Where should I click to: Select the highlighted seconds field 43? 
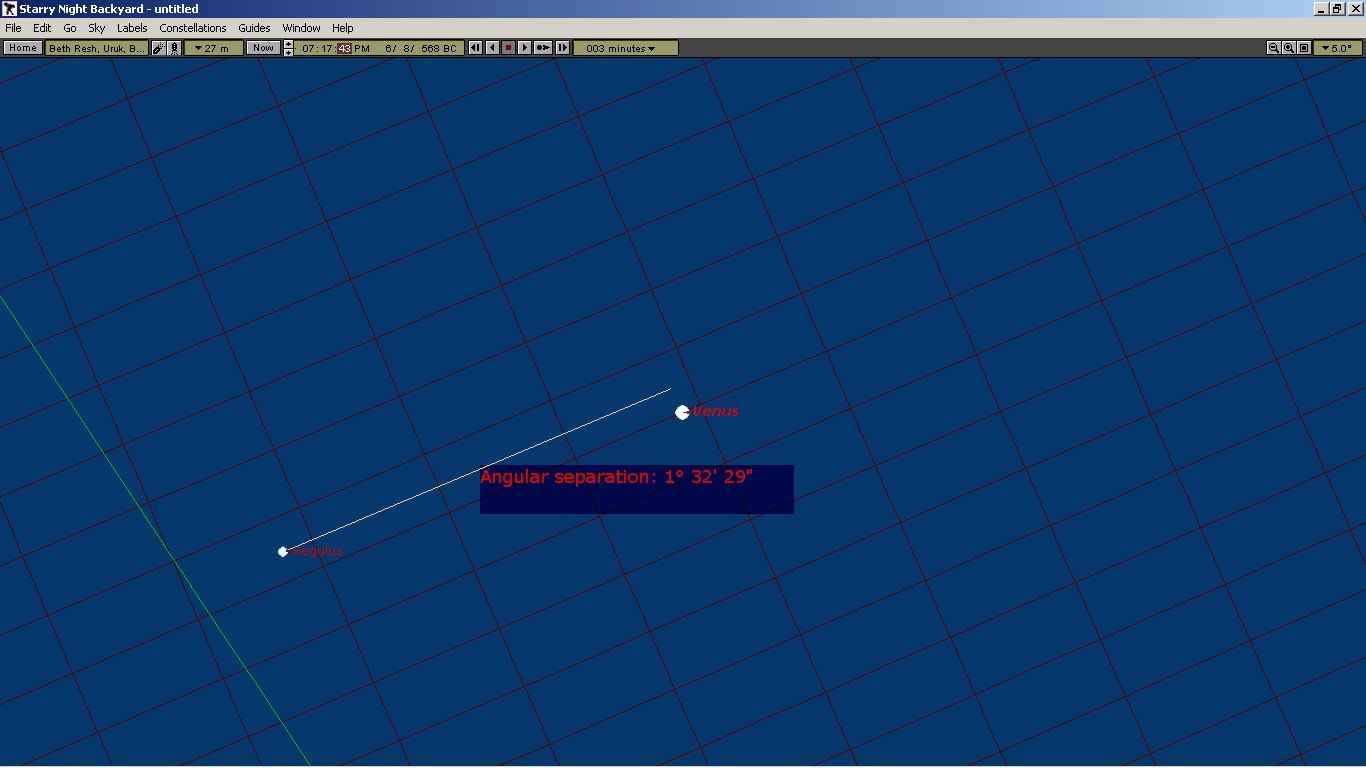pyautogui.click(x=344, y=48)
